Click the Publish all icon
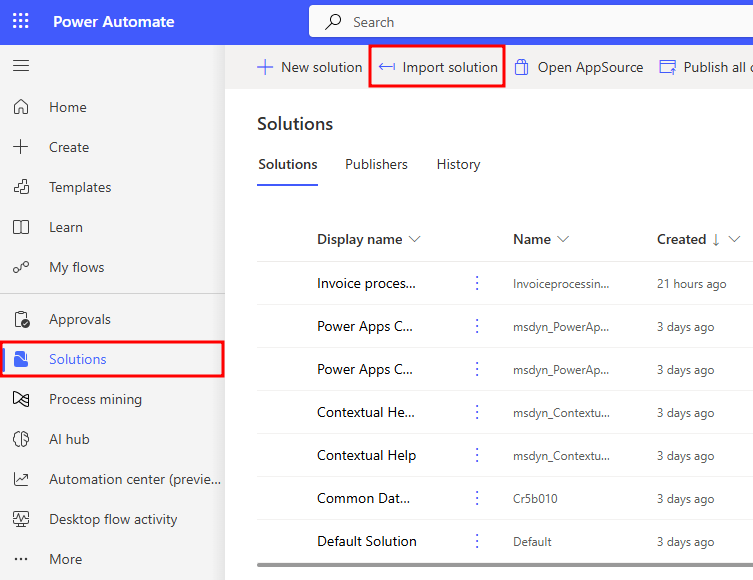 point(668,67)
